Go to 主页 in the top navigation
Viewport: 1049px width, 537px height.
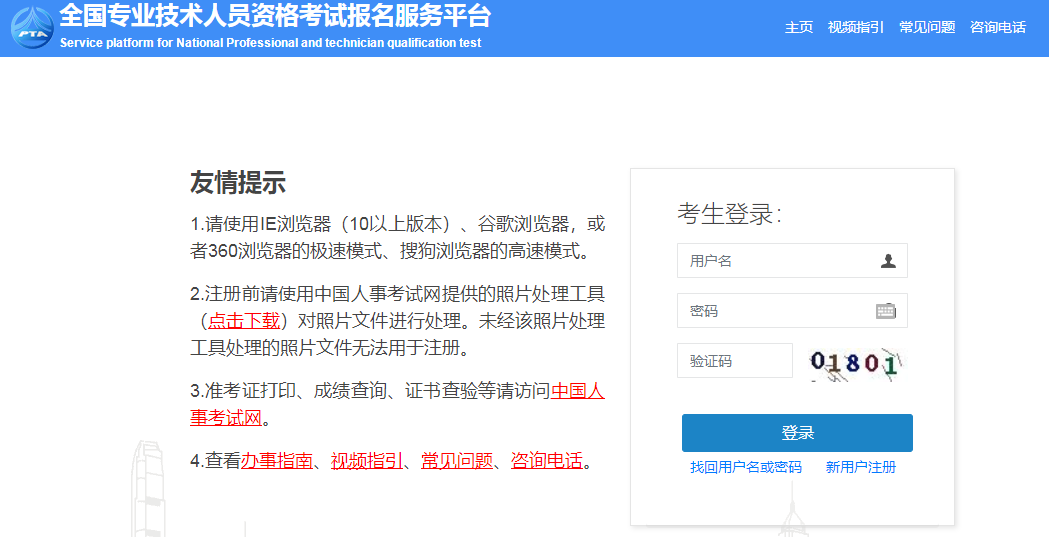point(799,27)
